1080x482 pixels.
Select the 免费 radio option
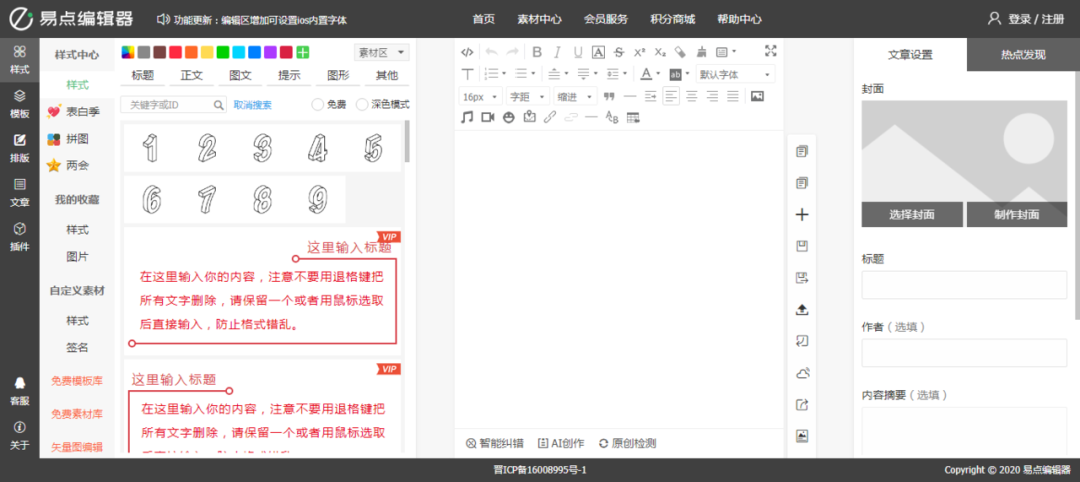tap(318, 105)
